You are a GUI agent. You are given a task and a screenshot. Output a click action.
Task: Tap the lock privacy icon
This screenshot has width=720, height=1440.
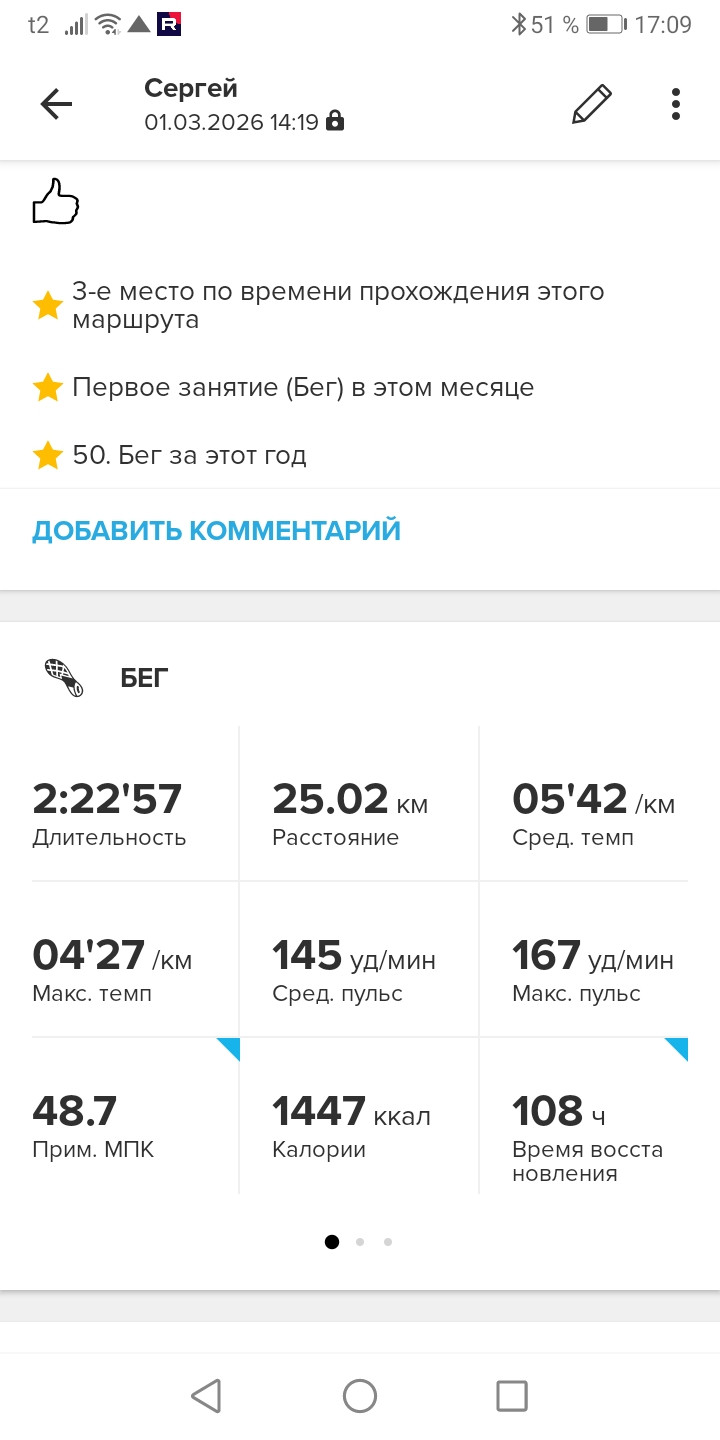point(335,122)
